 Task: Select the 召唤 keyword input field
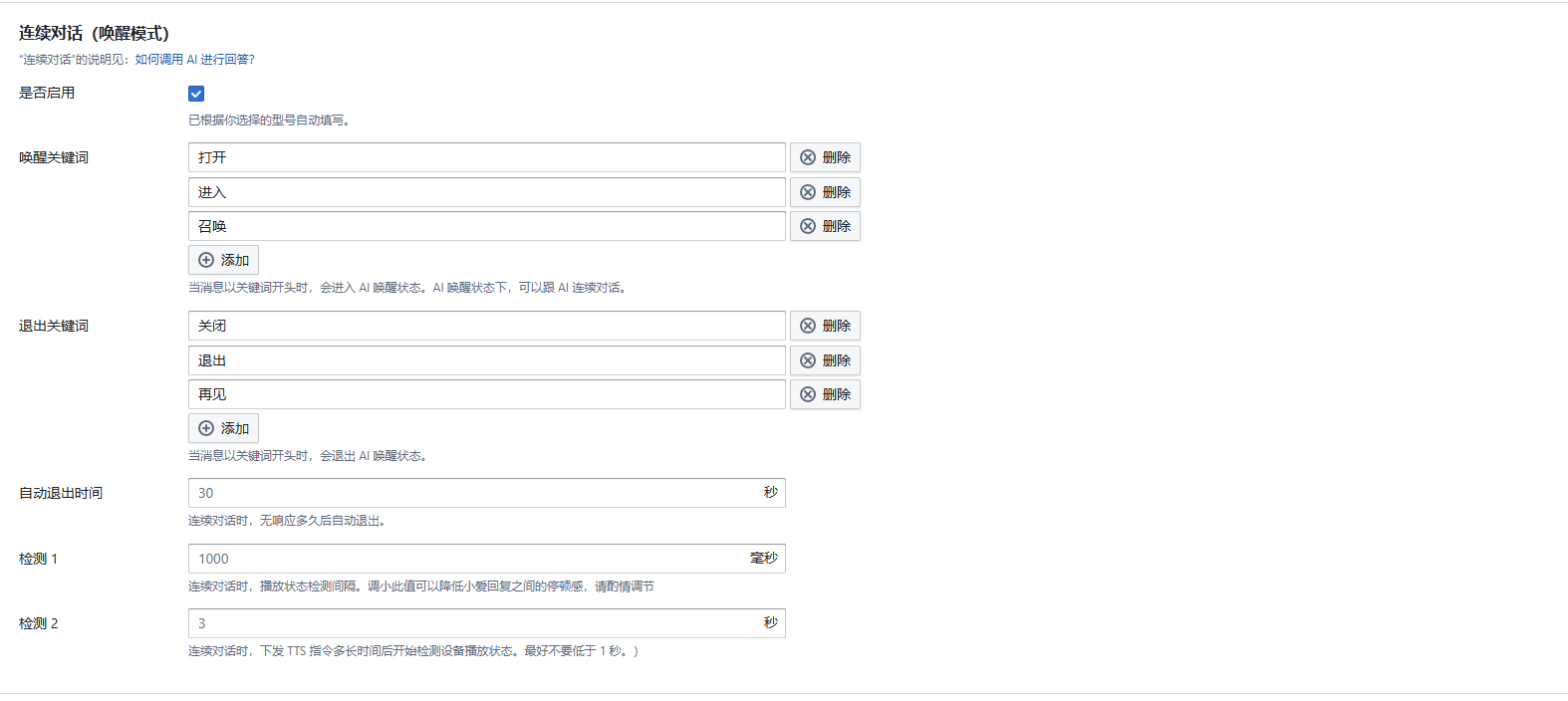pyautogui.click(x=486, y=226)
